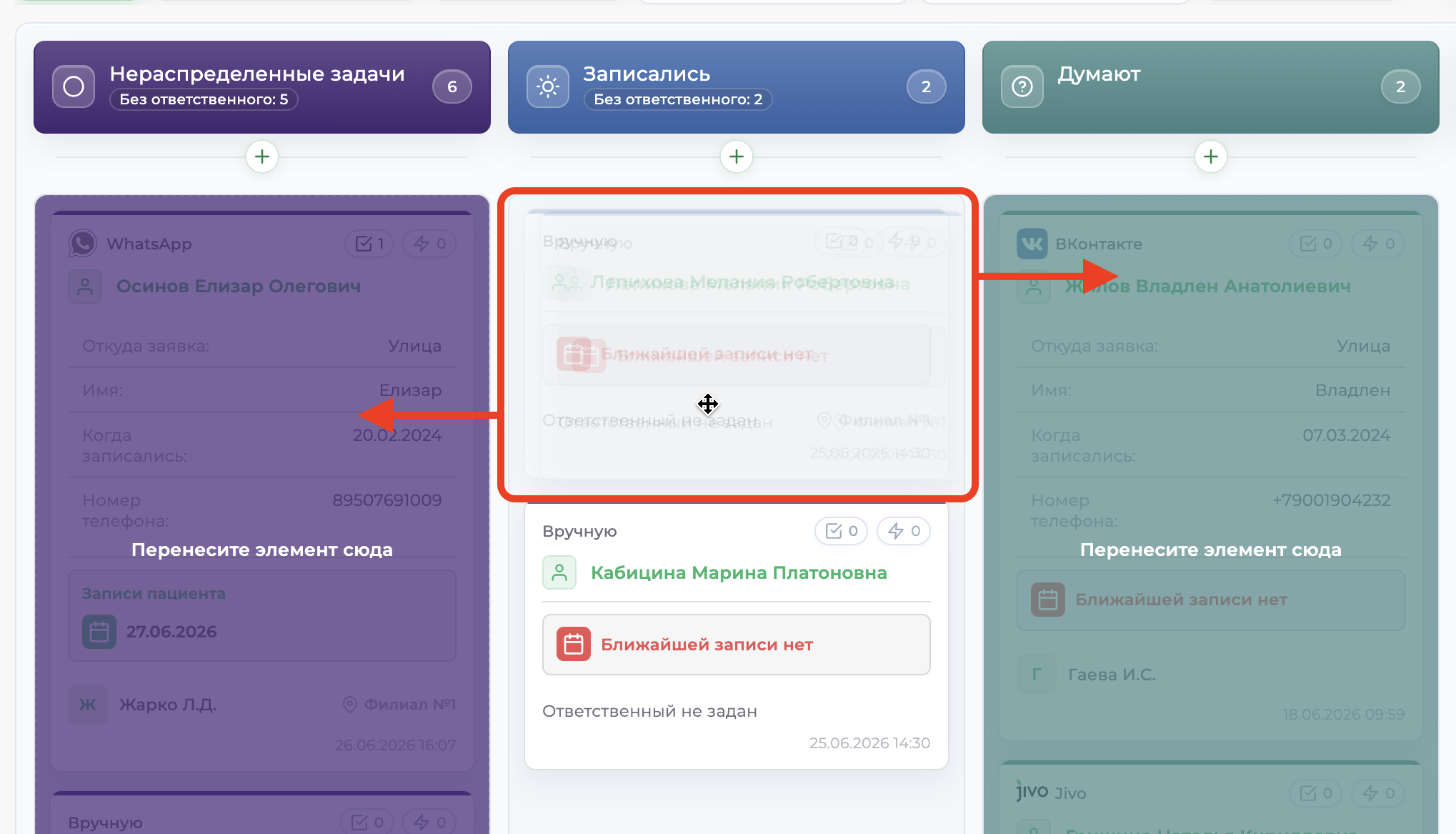1456x834 pixels.
Task: Open tasks counter on Кабицина card
Action: (841, 531)
